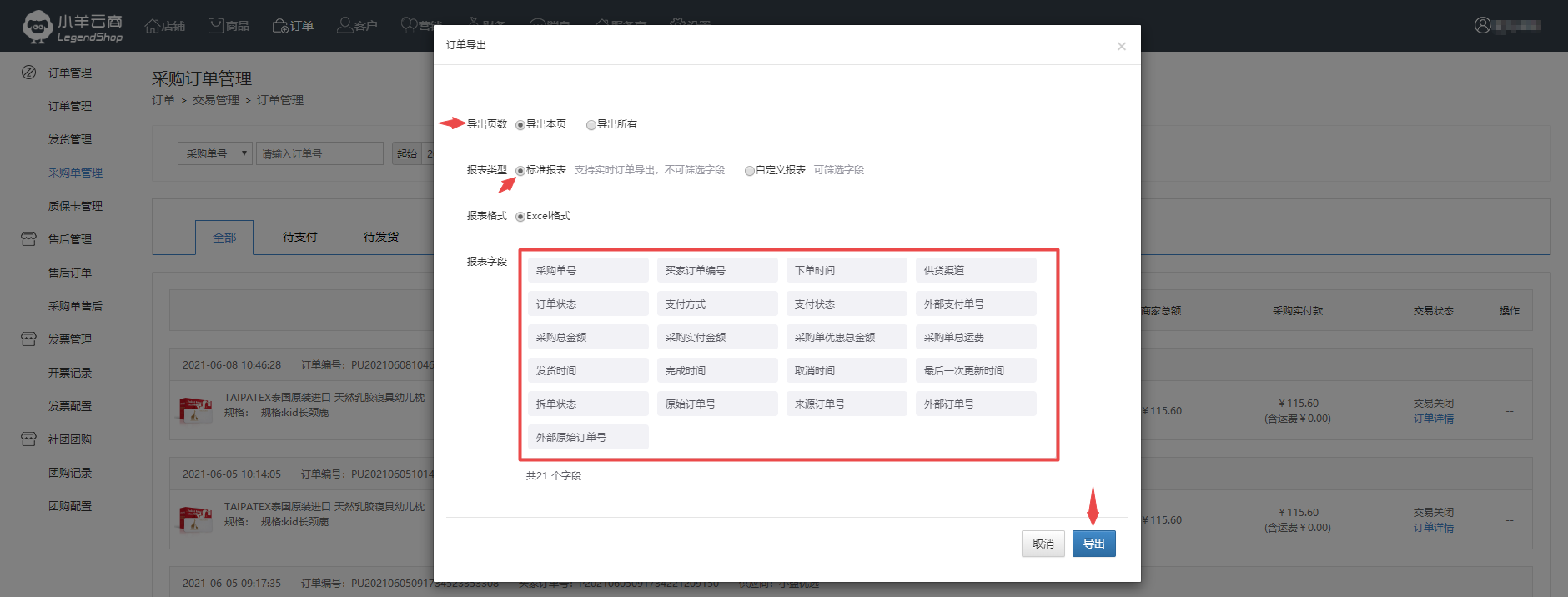Open the 商品 products nav icon
The width and height of the screenshot is (1568, 597).
pos(216,26)
